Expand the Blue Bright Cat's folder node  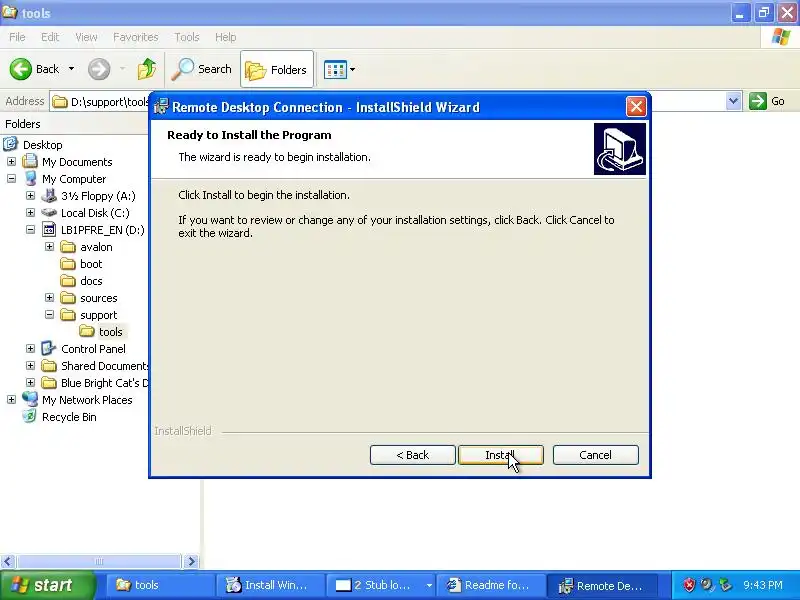(30, 383)
